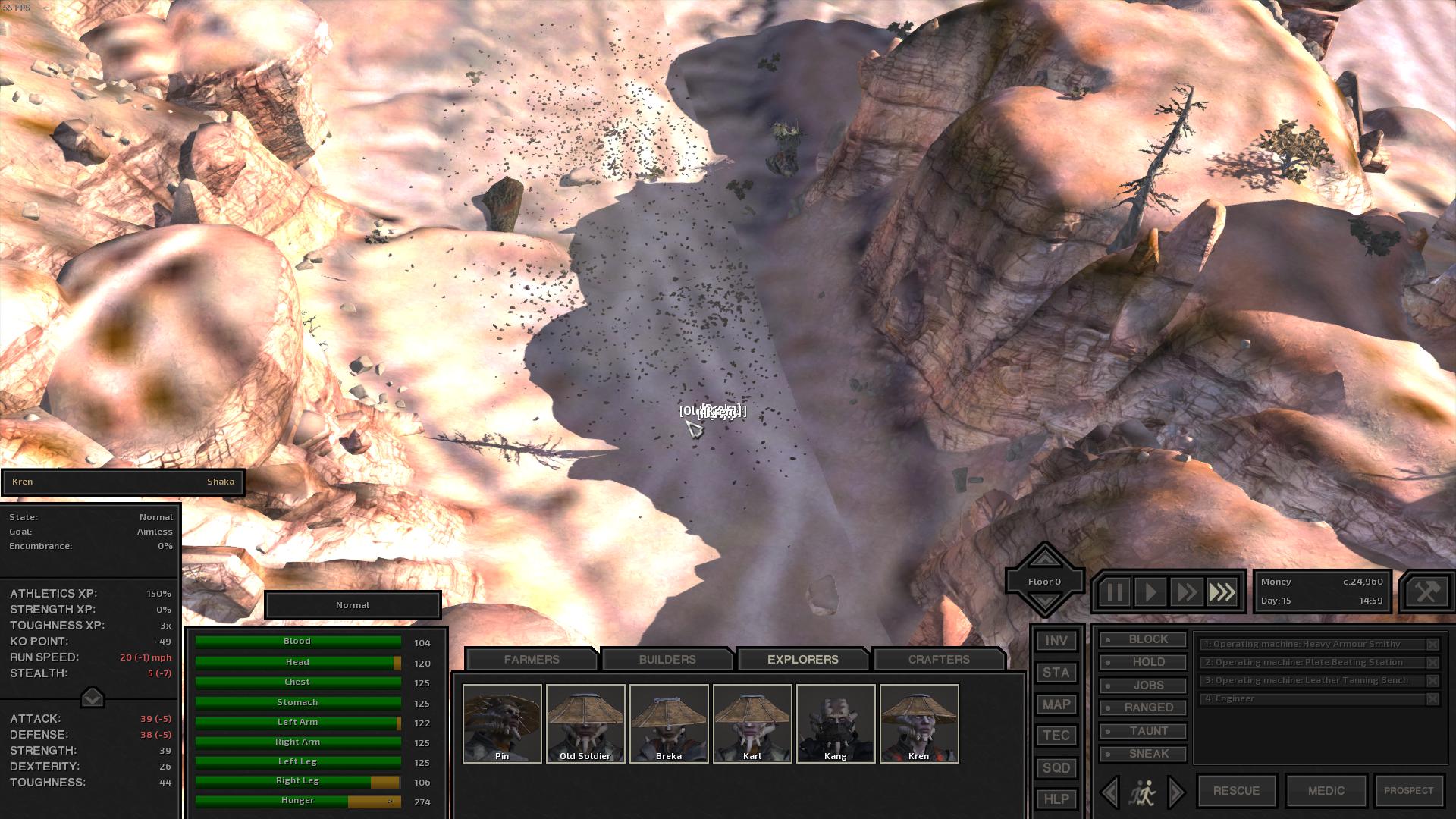Screen dimensions: 1456x819
Task: Click the Head health bar
Action: click(298, 663)
